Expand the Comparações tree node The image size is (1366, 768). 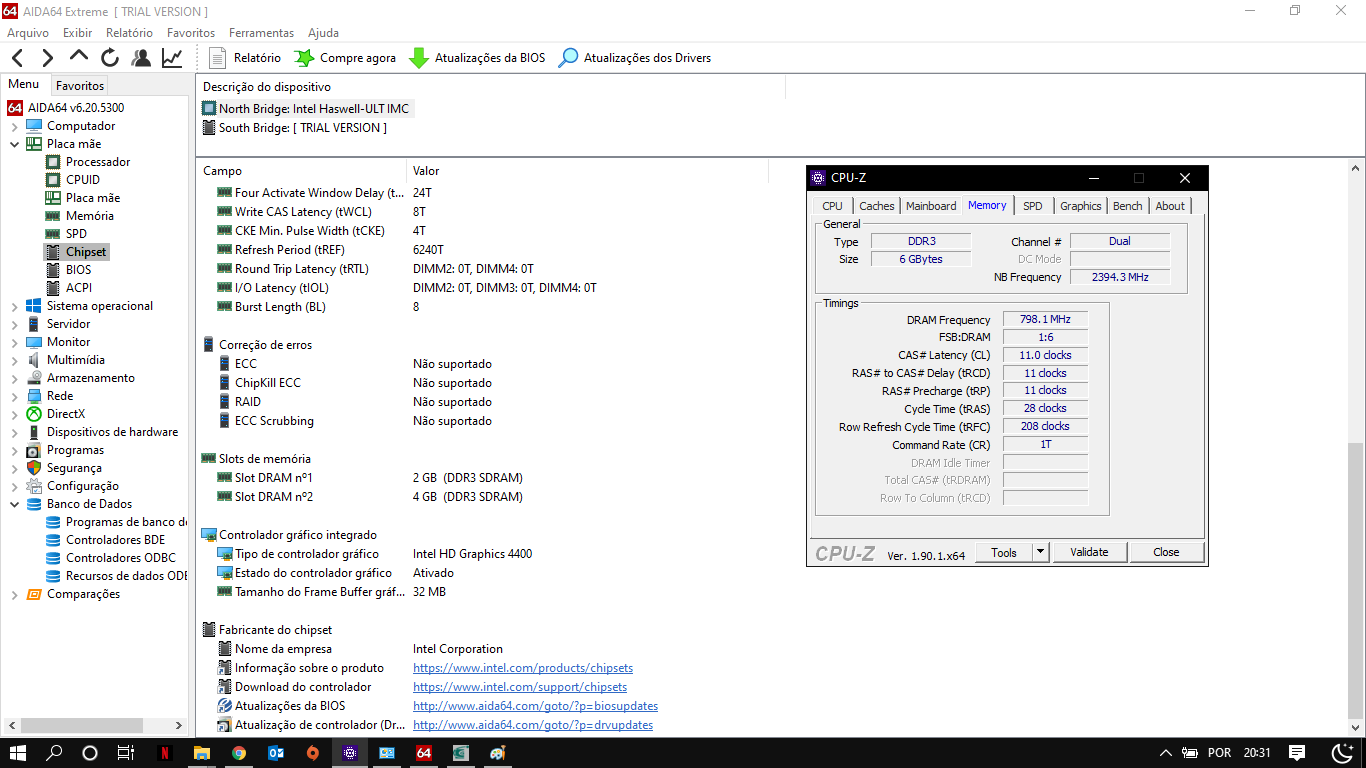point(14,594)
